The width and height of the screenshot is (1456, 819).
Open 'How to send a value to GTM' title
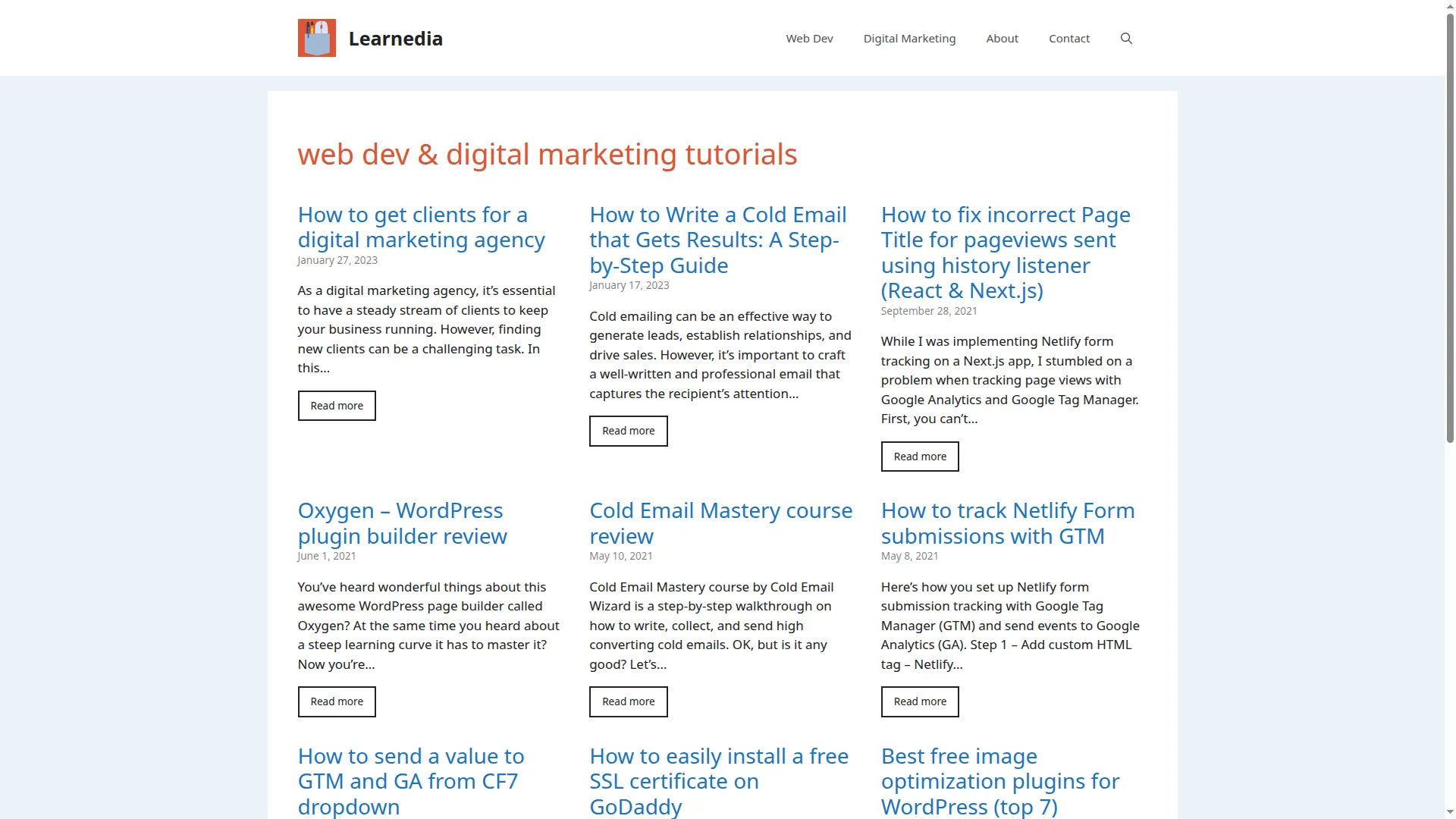[411, 781]
